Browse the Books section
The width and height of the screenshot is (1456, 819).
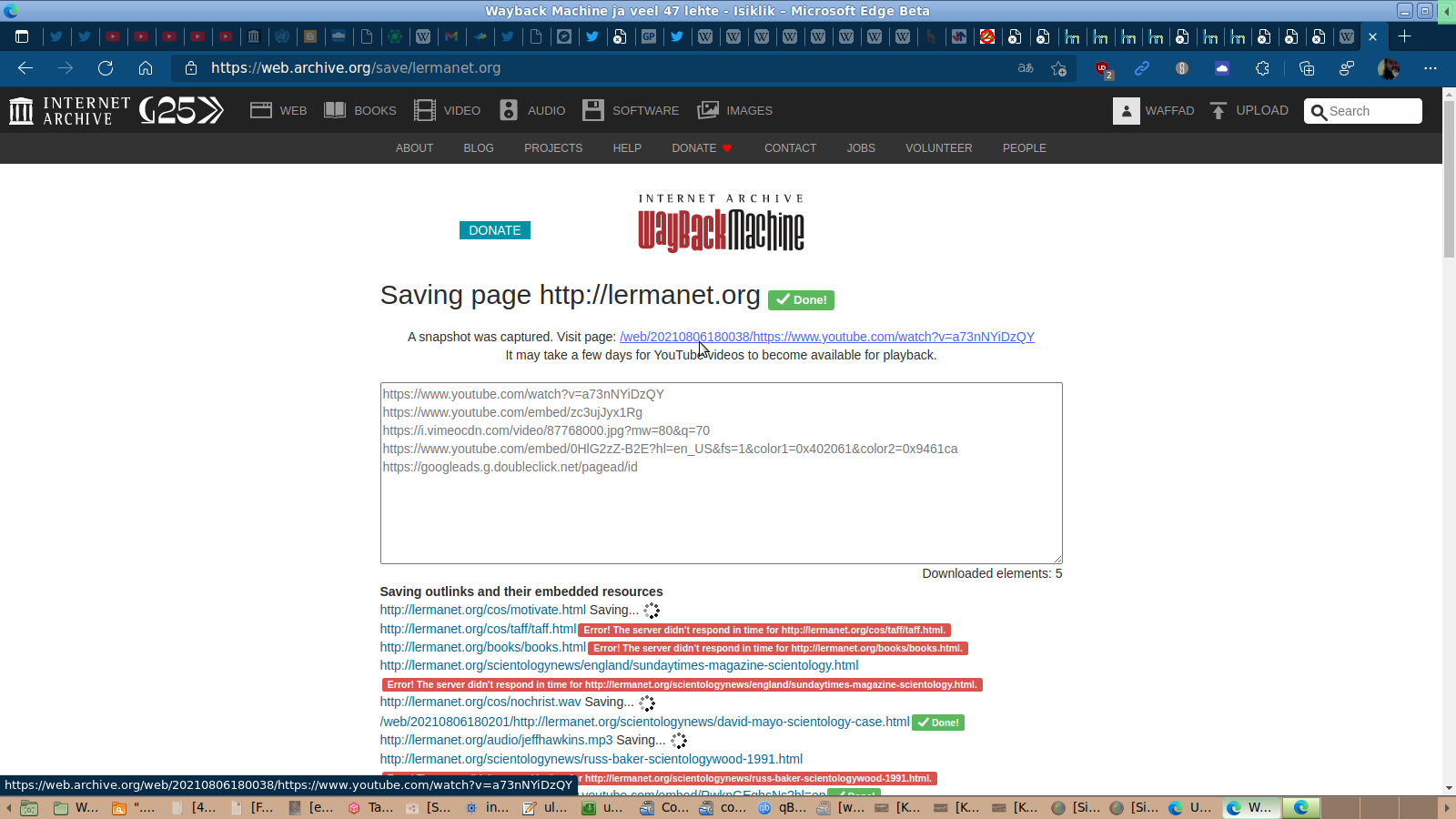[x=360, y=110]
